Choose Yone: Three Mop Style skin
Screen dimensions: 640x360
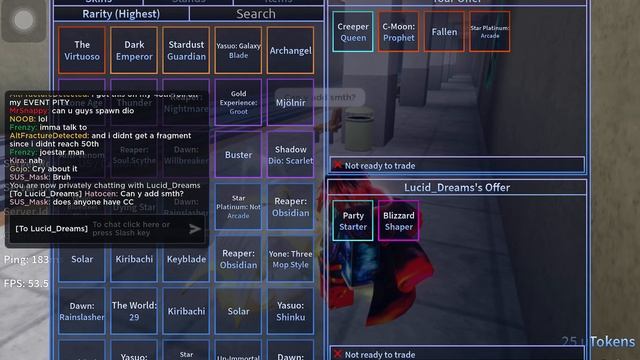(x=291, y=259)
